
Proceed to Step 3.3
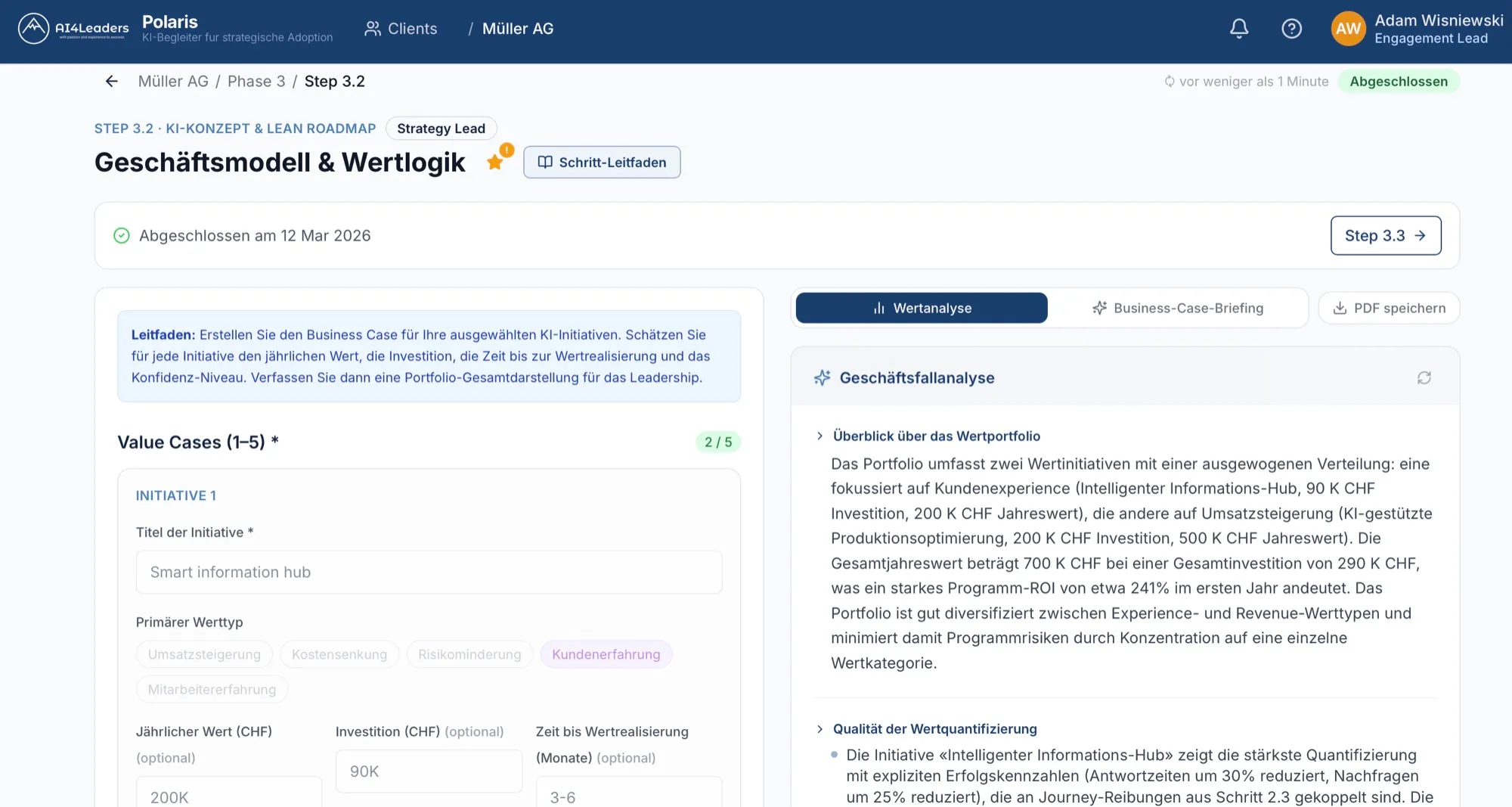pyautogui.click(x=1386, y=235)
